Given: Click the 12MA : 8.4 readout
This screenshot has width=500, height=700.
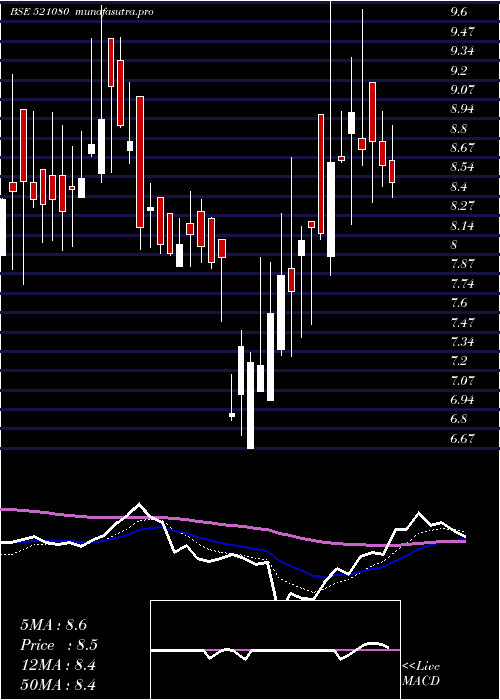Looking at the screenshot, I should tap(58, 665).
